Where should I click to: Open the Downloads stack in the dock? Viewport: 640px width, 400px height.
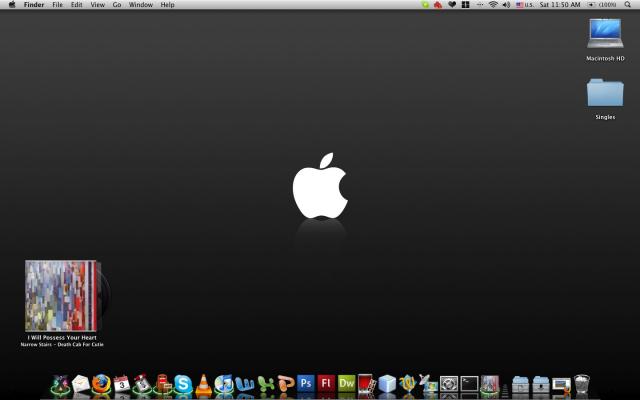coord(541,384)
